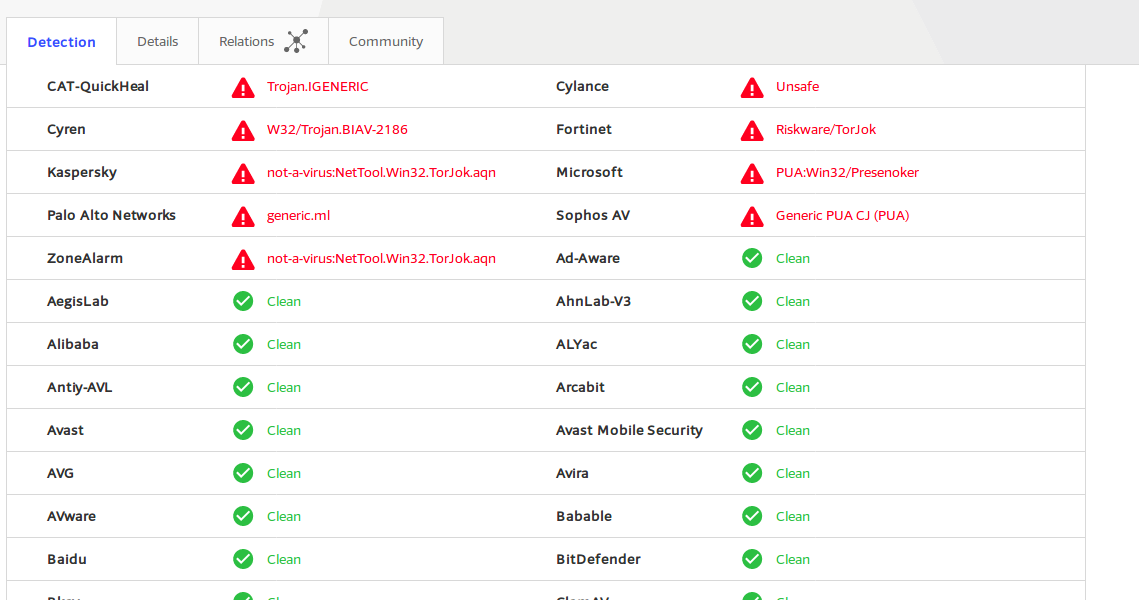Select the generic.ml detection text
Viewport: 1139px width, 600px height.
[299, 216]
